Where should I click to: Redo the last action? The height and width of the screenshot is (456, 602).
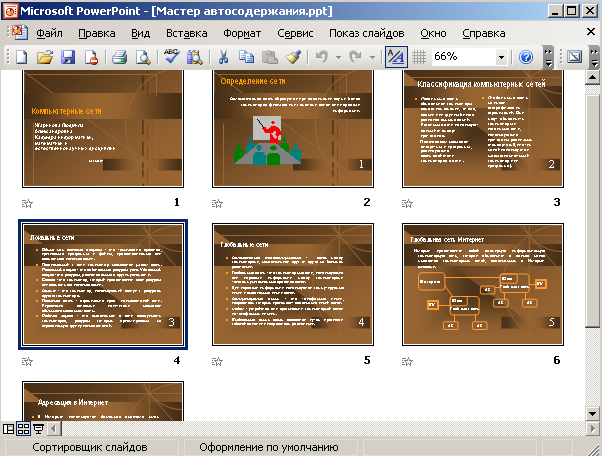pos(355,57)
